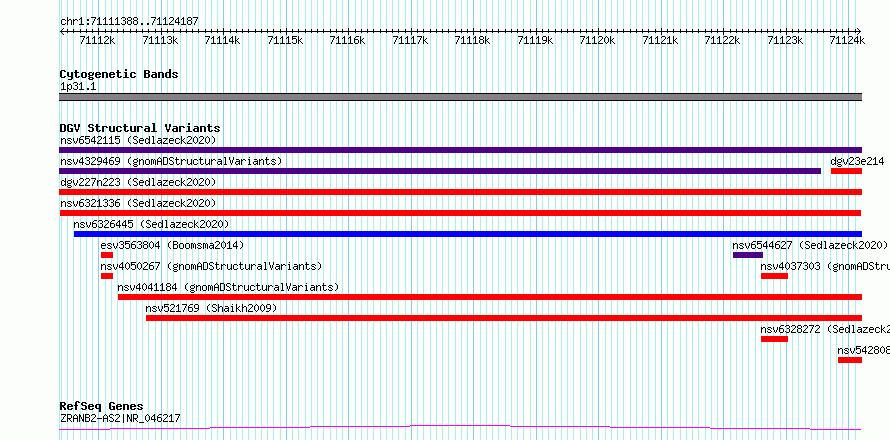Screen dimensions: 890x440
Task: Select the purple bar under nsv6542115
Action: click(460, 150)
